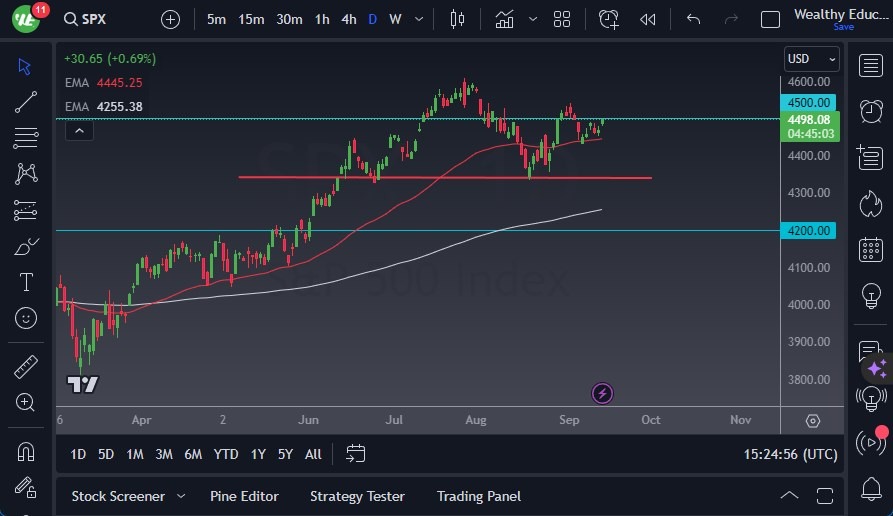The image size is (893, 516).
Task: Toggle magnet mode for drawings
Action: (x=26, y=451)
